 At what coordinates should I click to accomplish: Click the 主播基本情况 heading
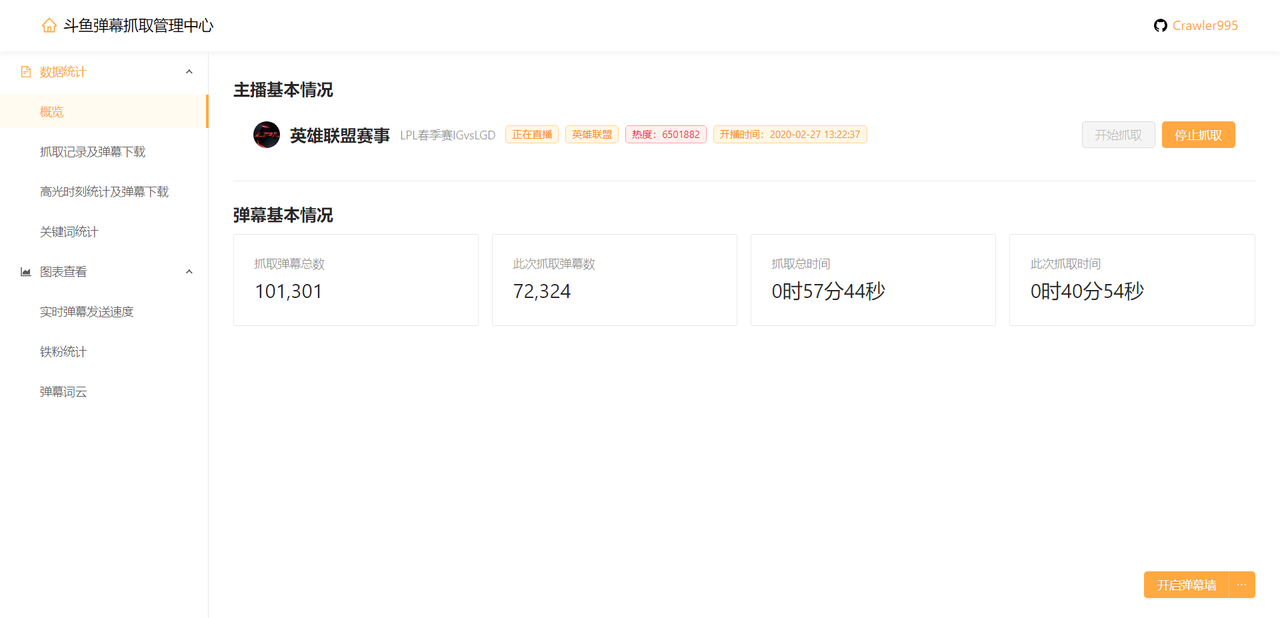point(283,90)
